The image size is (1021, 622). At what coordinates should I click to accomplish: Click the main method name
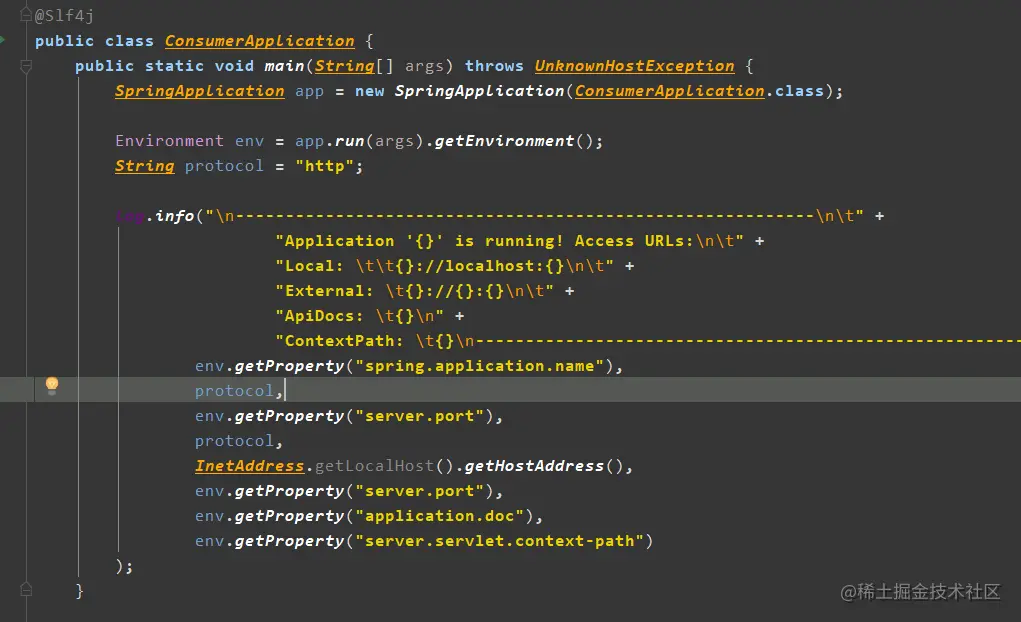point(285,66)
